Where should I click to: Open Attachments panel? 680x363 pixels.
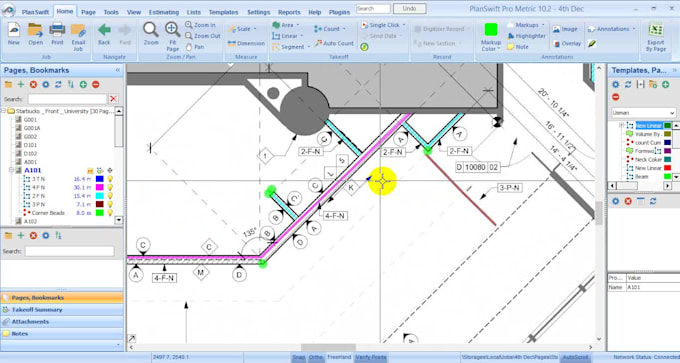(62, 322)
